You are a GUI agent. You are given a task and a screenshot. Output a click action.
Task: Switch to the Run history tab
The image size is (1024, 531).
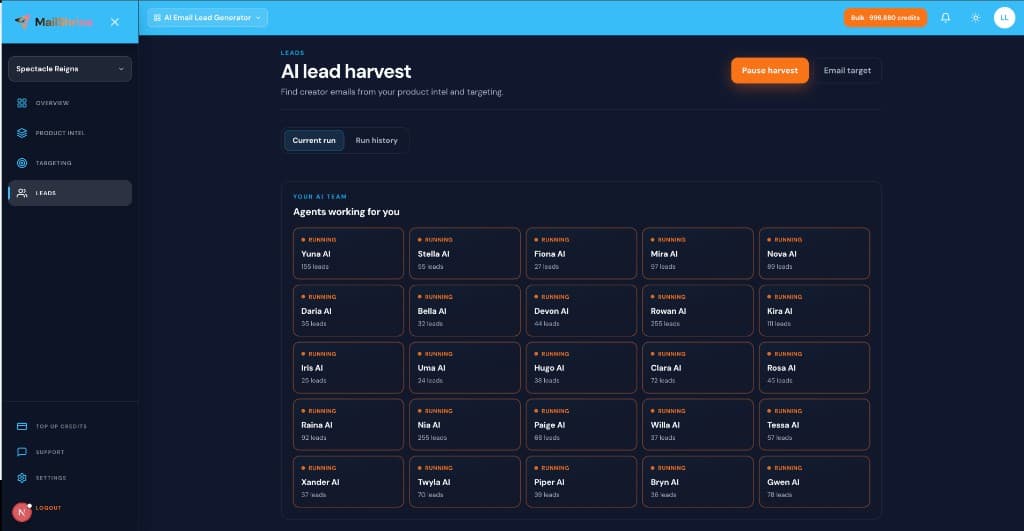pyautogui.click(x=376, y=140)
